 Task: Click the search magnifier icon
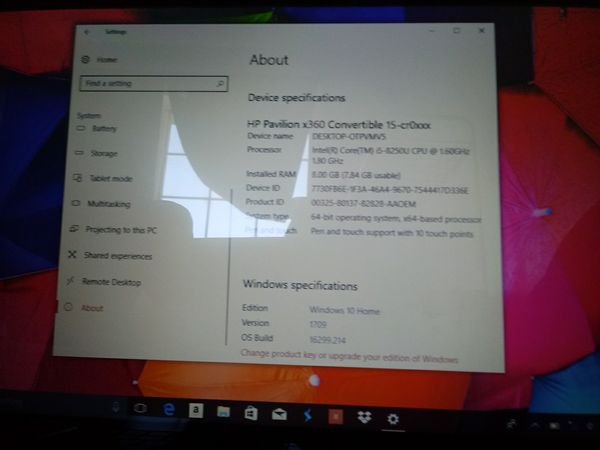(220, 83)
